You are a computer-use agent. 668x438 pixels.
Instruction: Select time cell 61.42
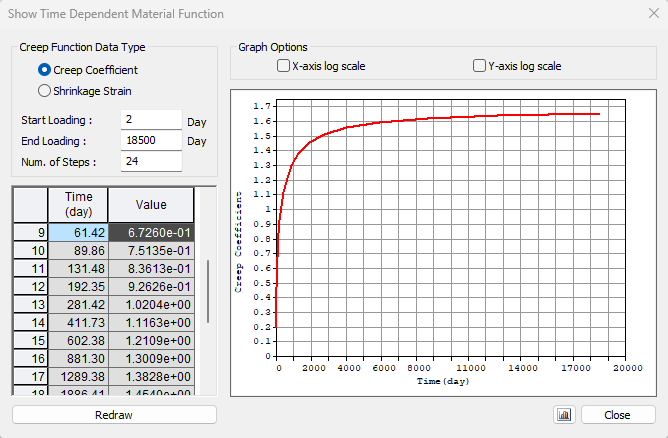tap(78, 233)
